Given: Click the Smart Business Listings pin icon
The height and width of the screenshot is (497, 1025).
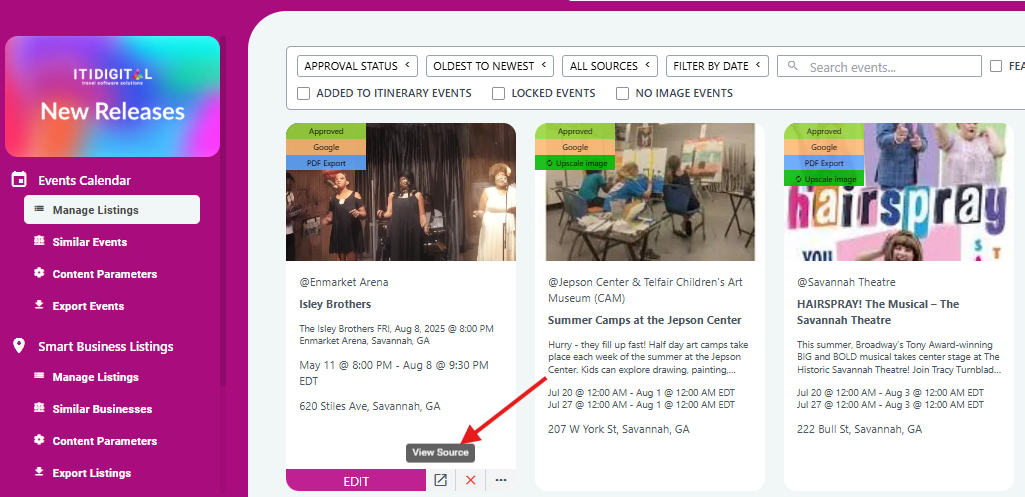Looking at the screenshot, I should (20, 346).
